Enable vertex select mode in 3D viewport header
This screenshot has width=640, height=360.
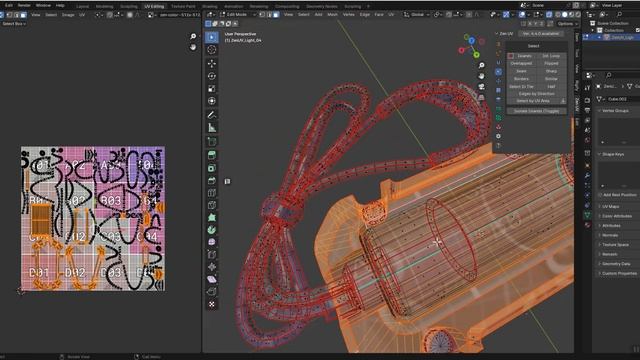(262, 15)
